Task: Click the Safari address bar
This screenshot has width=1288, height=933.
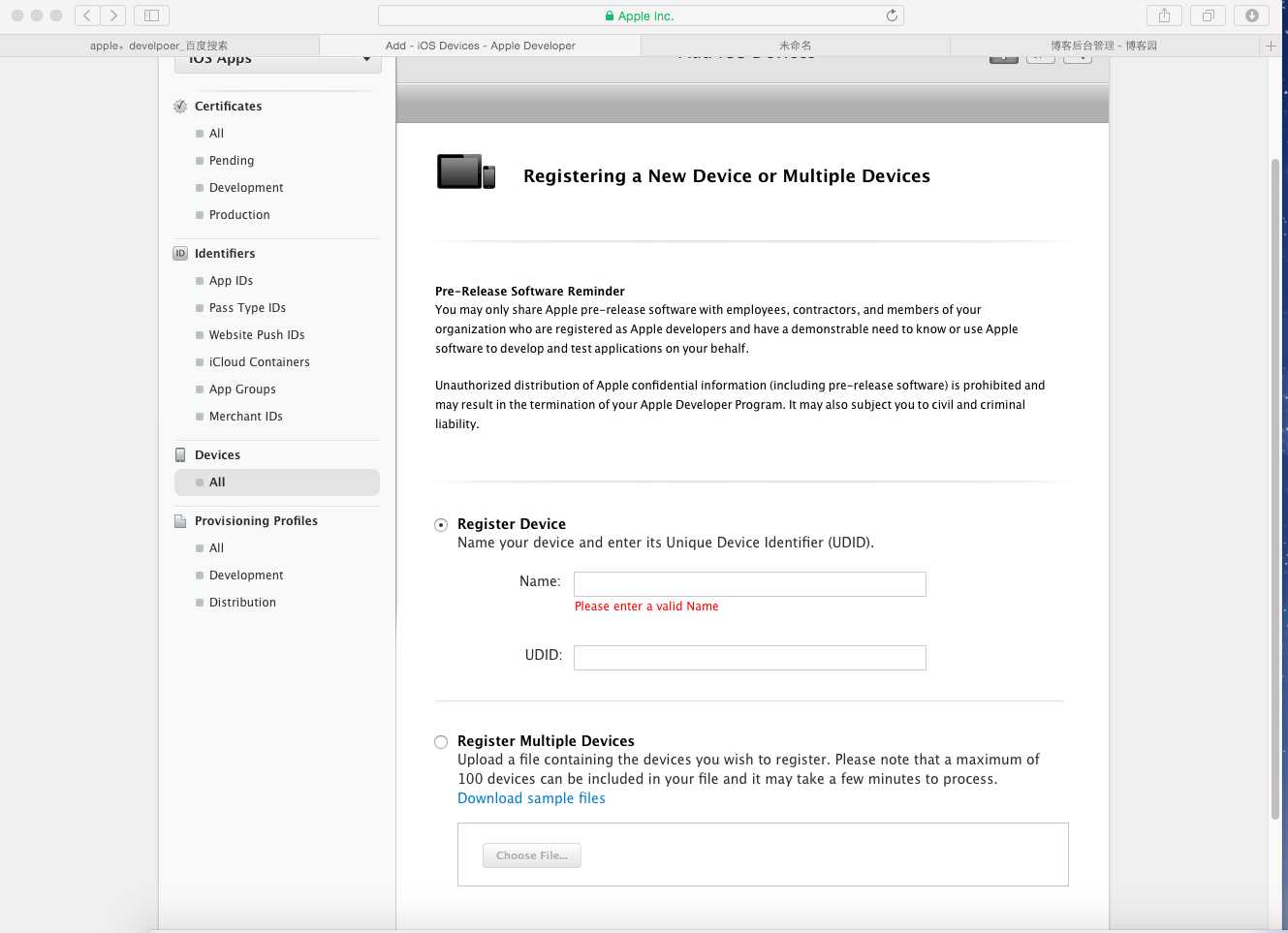Action: click(x=641, y=16)
